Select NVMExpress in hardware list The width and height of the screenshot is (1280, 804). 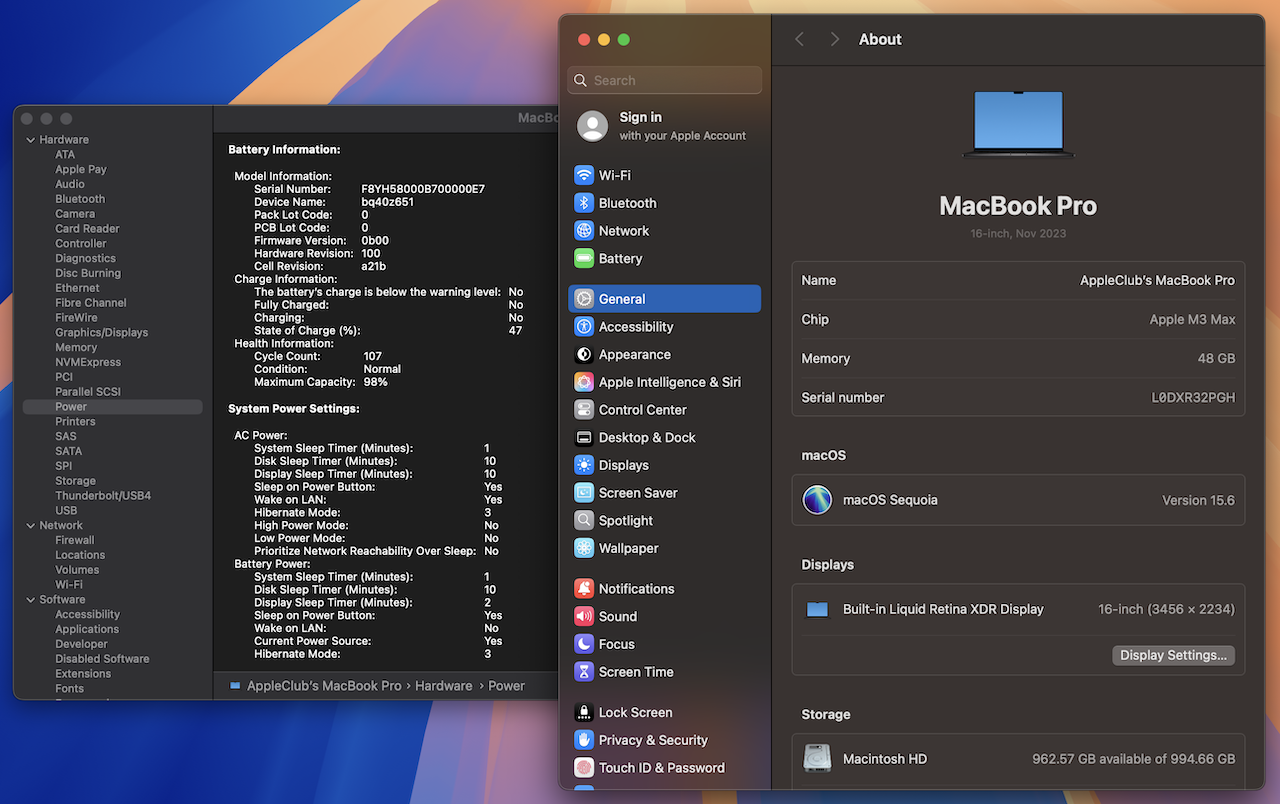[88, 362]
